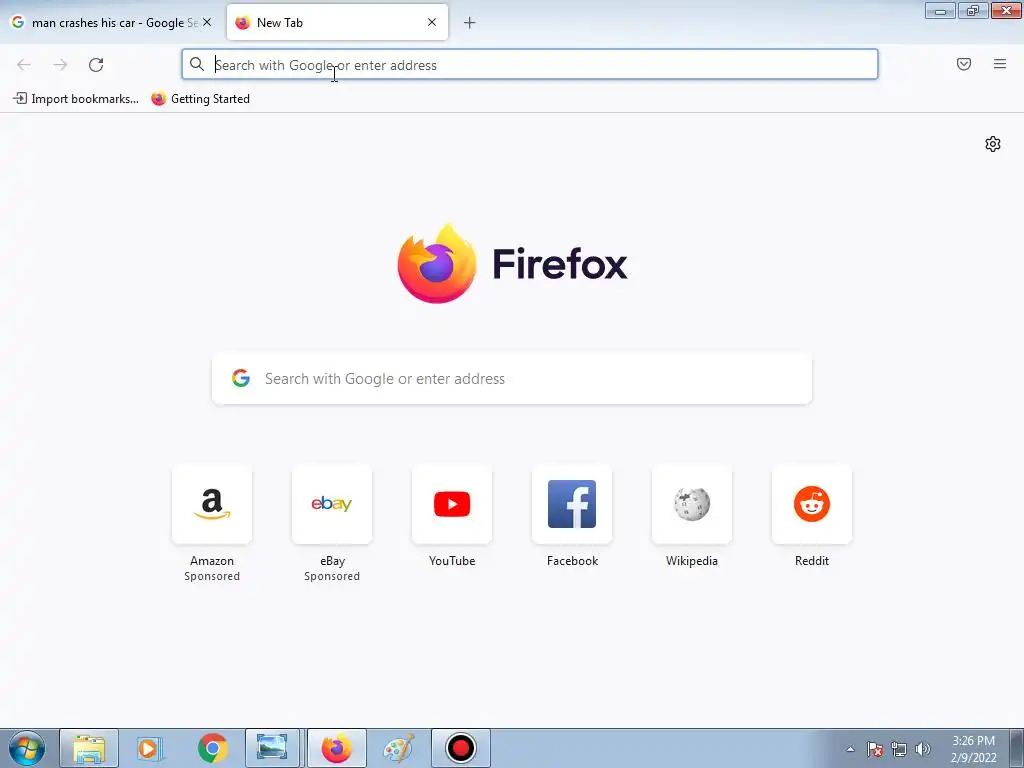The width and height of the screenshot is (1024, 768).
Task: Click the Show desktop strip
Action: point(1017,748)
